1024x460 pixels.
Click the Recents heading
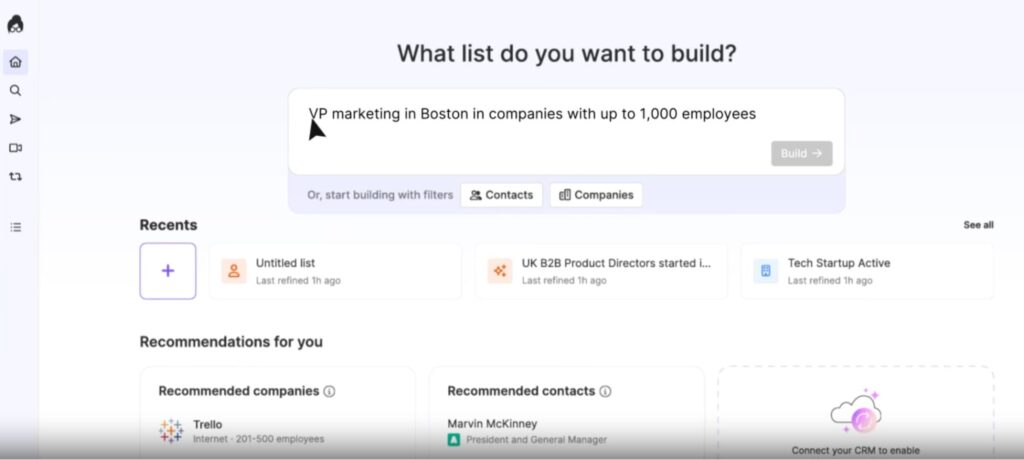[x=168, y=225]
